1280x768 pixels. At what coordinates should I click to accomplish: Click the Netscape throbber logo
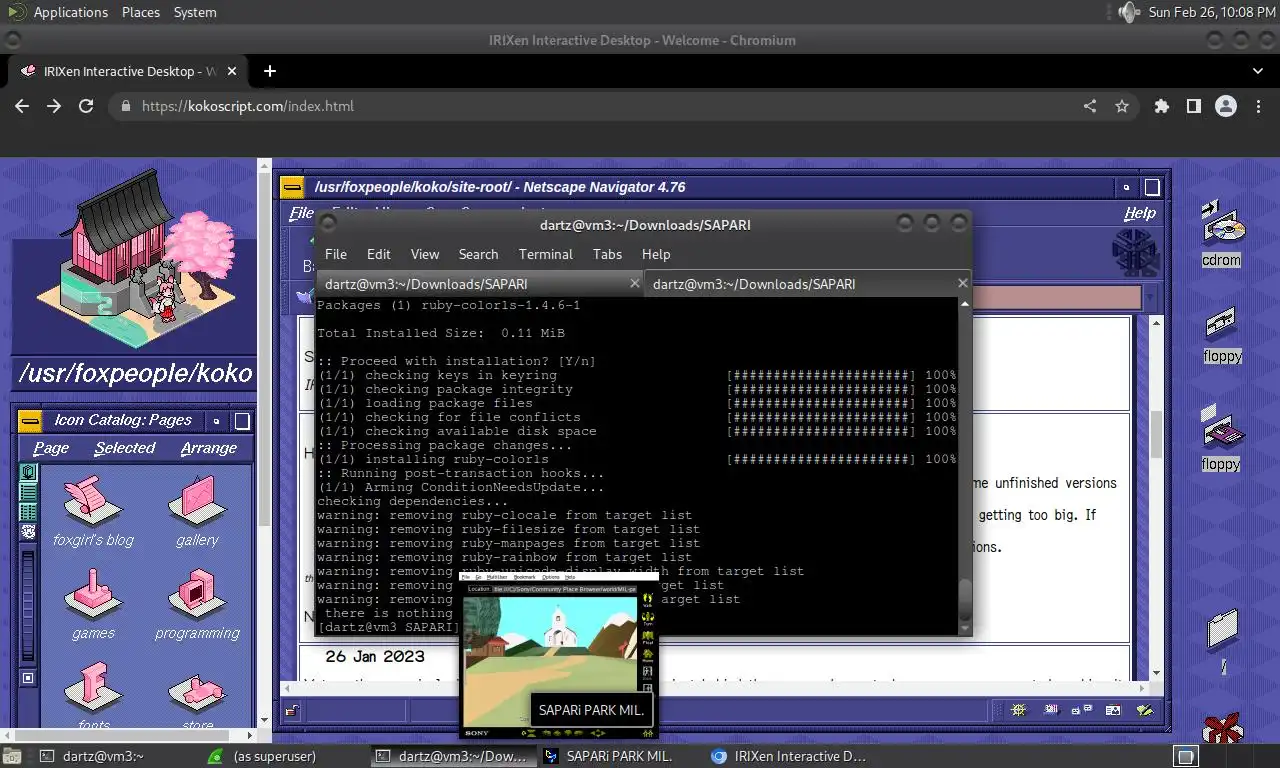click(x=1136, y=252)
